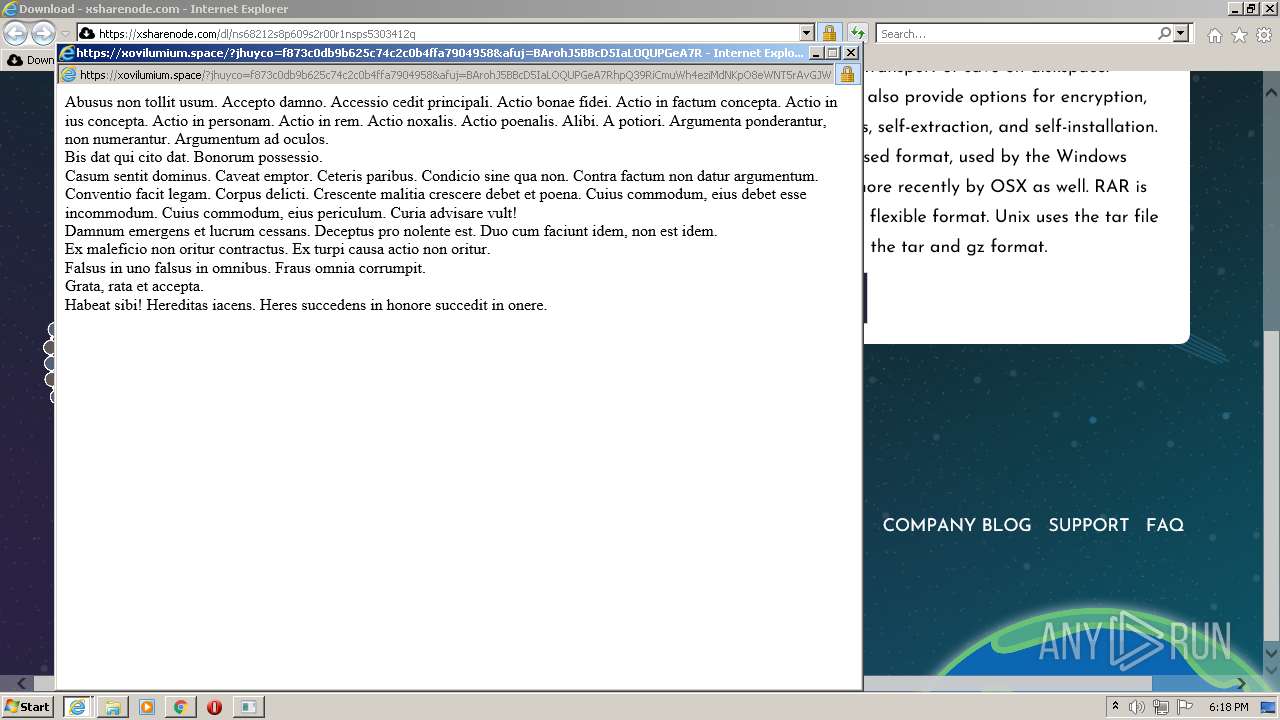Open SUPPORT footer link
This screenshot has width=1280, height=720.
1088,525
